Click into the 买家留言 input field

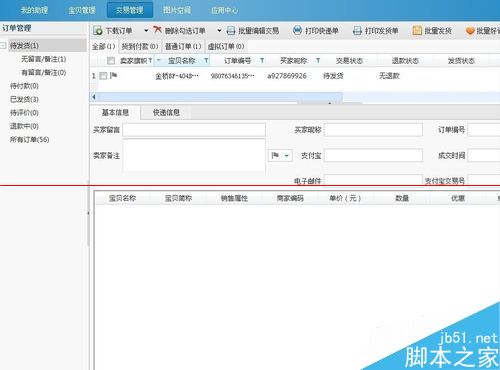pyautogui.click(x=194, y=130)
